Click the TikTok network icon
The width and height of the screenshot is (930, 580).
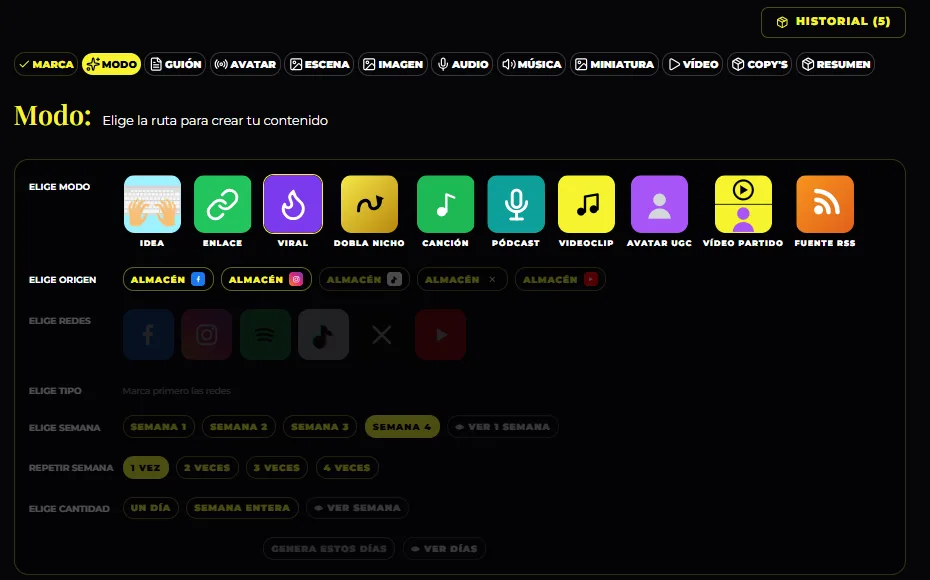click(323, 334)
